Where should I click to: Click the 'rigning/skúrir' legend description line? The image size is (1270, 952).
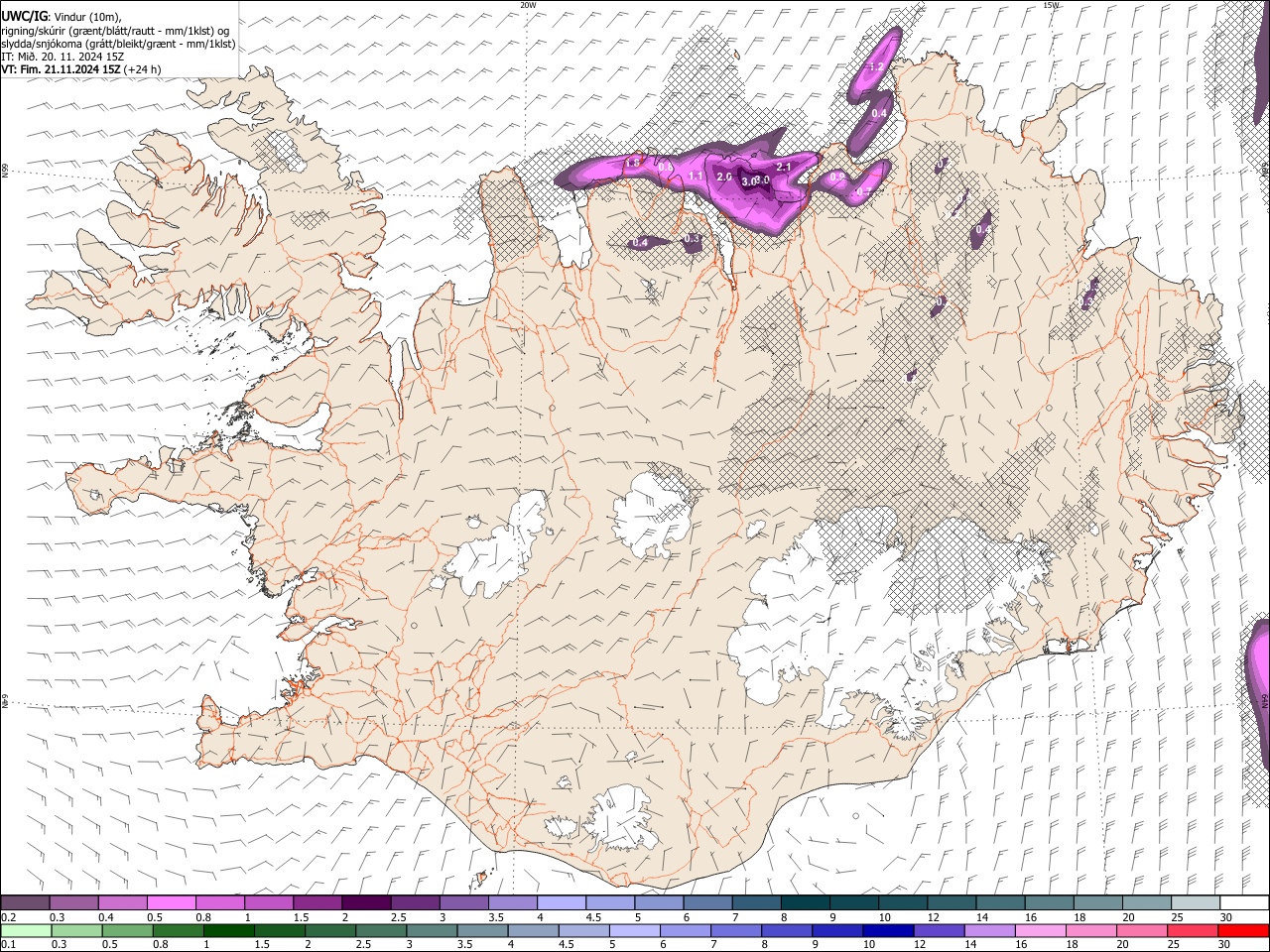tap(115, 30)
